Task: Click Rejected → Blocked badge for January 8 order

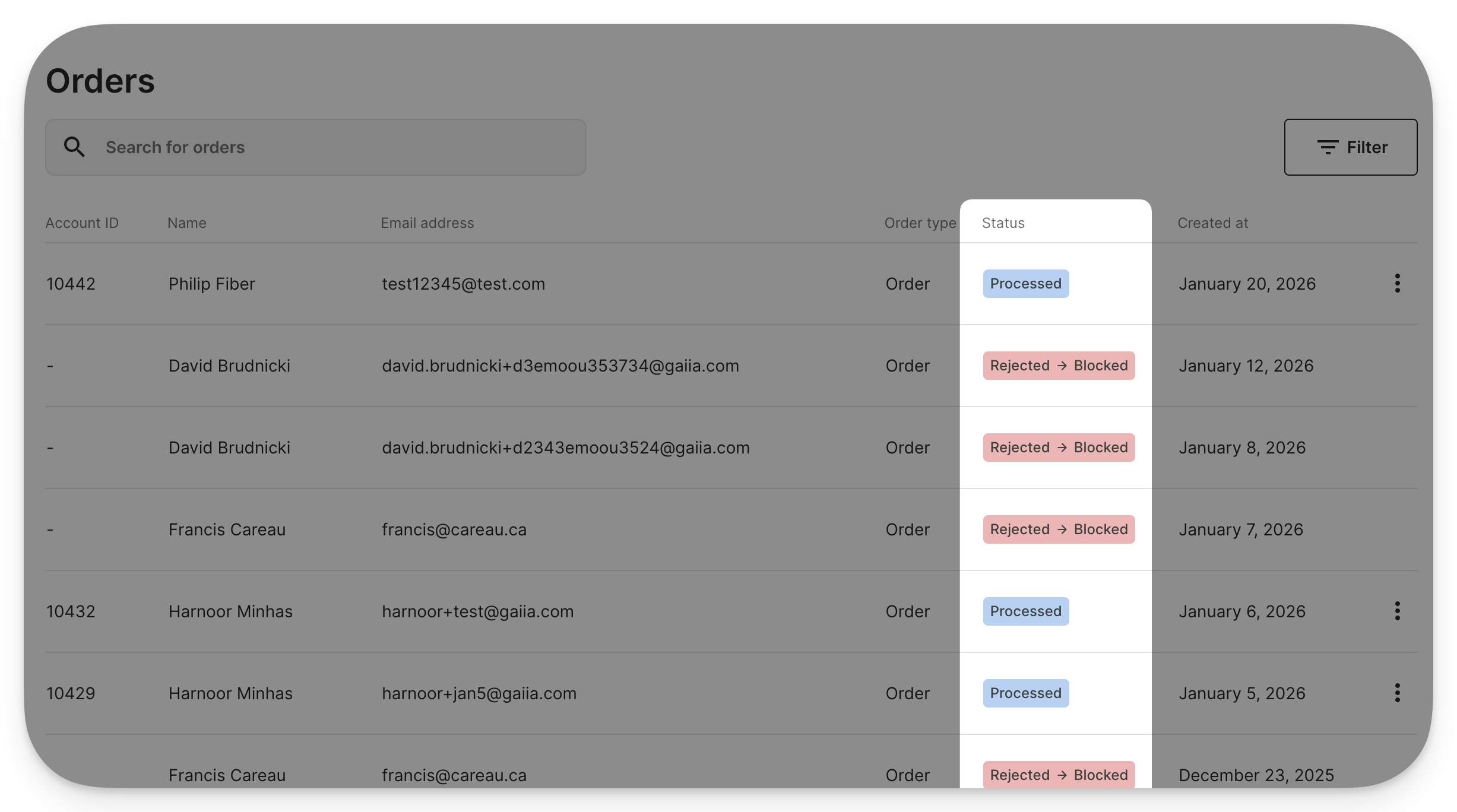Action: coord(1059,448)
